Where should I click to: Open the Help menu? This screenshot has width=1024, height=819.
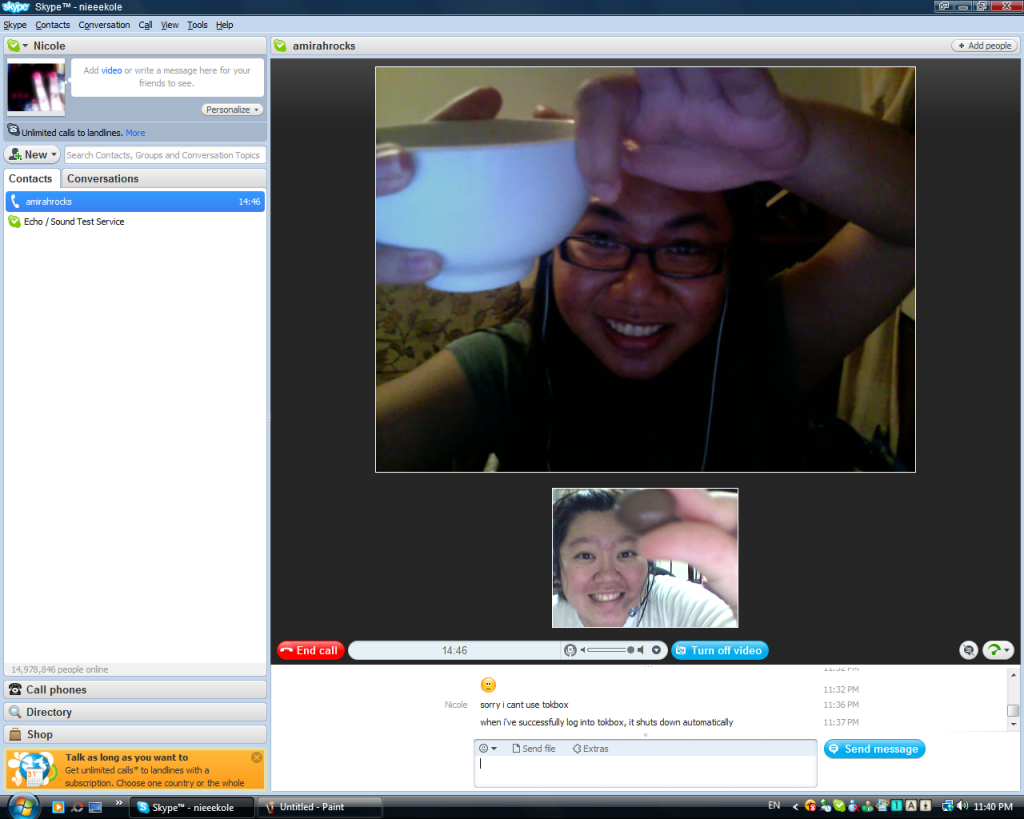224,25
